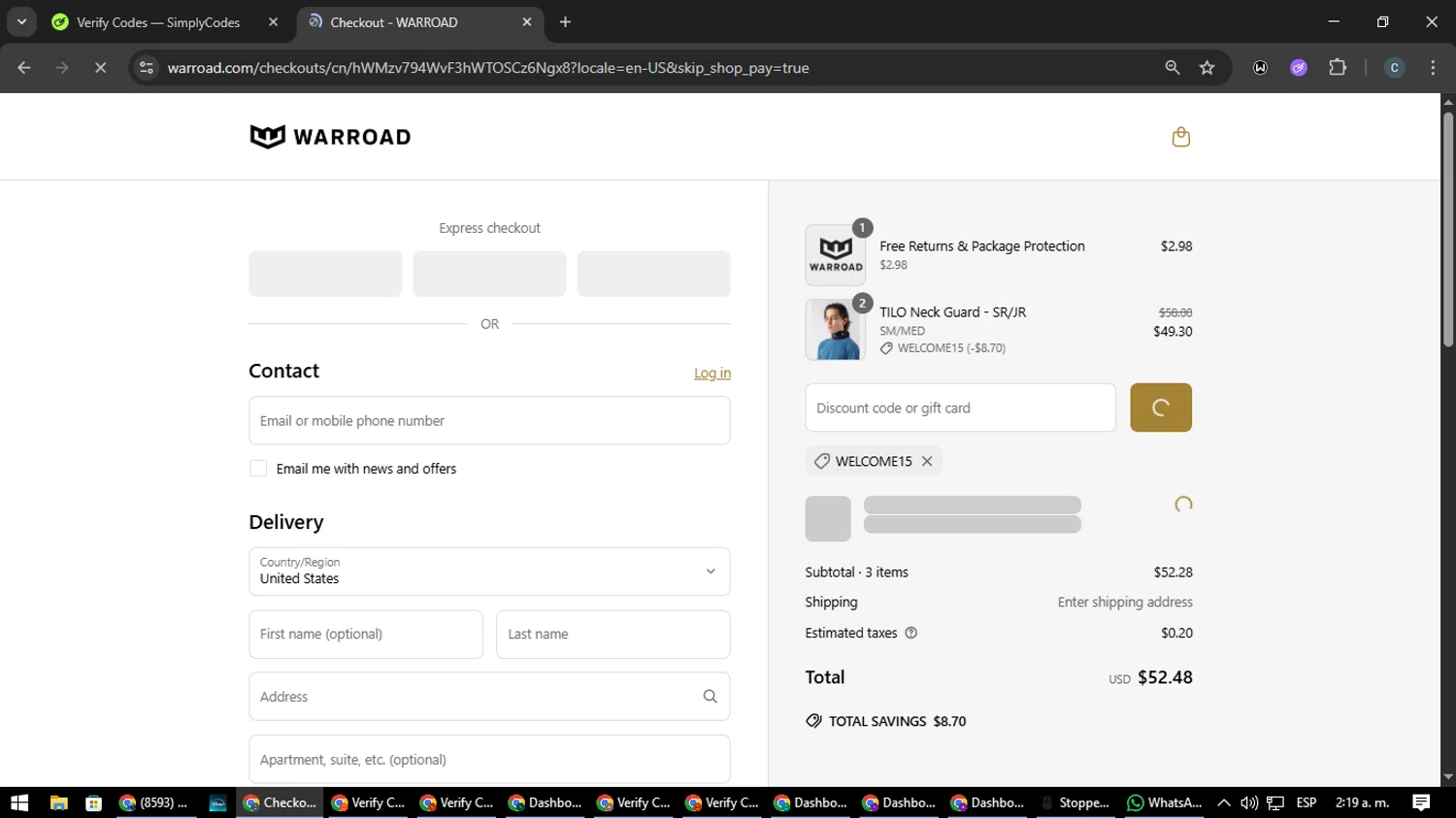Expand the Country/Region dropdown
Viewport: 1456px width, 818px height.
coord(489,572)
